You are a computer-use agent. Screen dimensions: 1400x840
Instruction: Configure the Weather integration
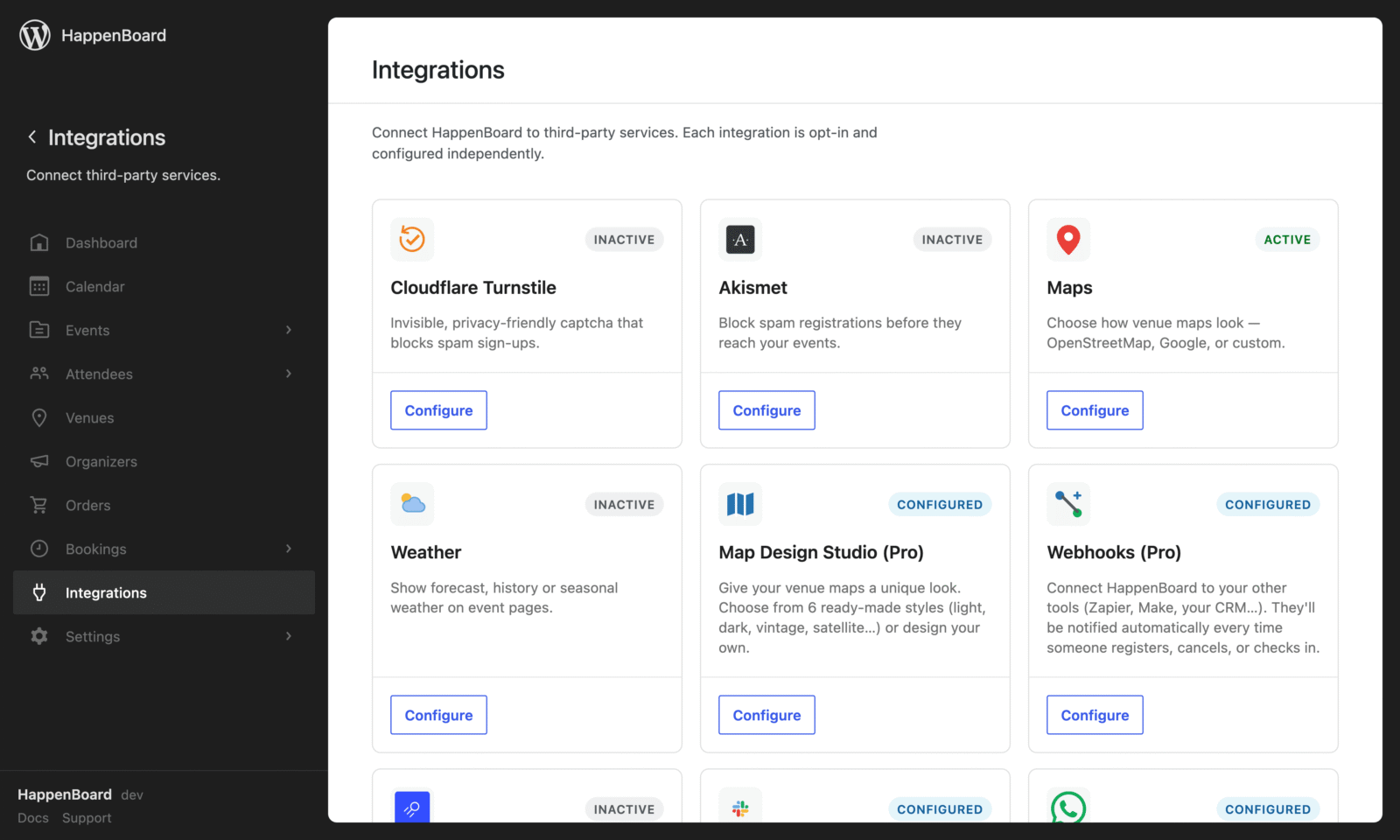pyautogui.click(x=438, y=715)
